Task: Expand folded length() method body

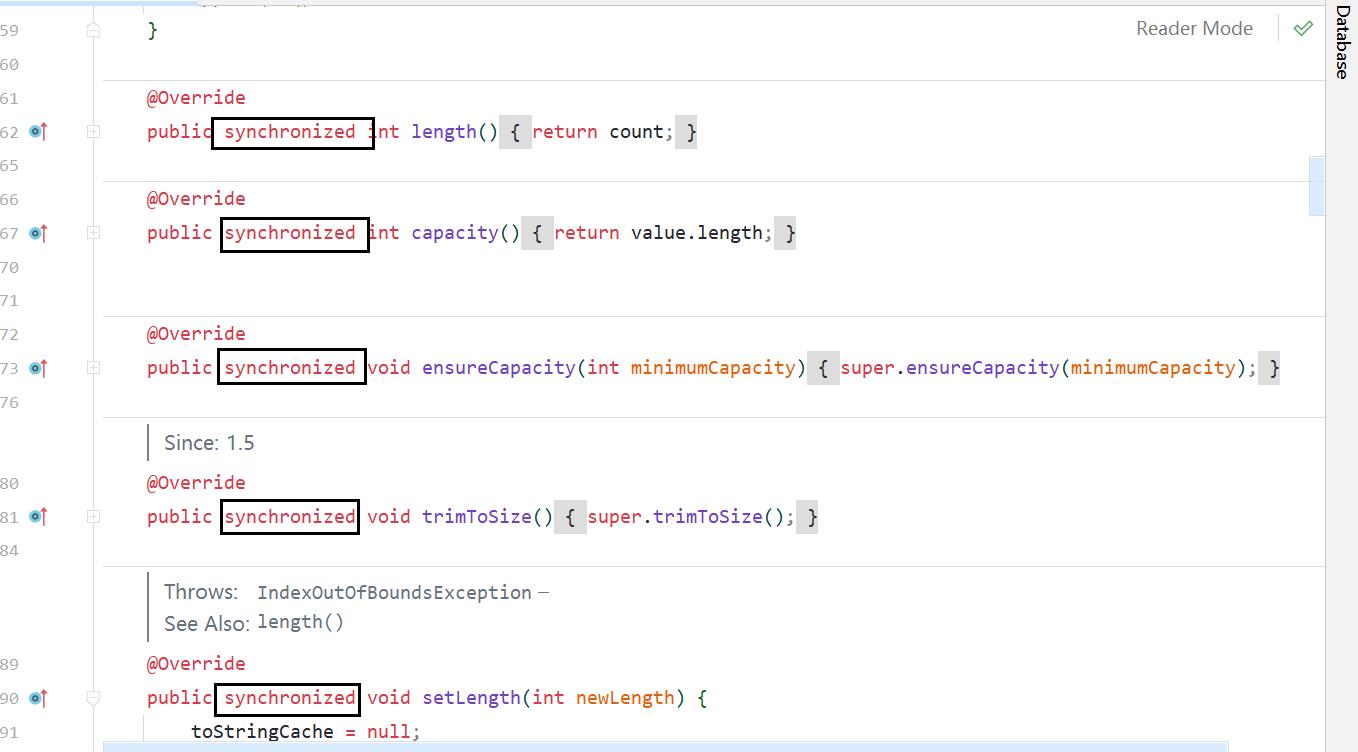Action: coord(93,131)
